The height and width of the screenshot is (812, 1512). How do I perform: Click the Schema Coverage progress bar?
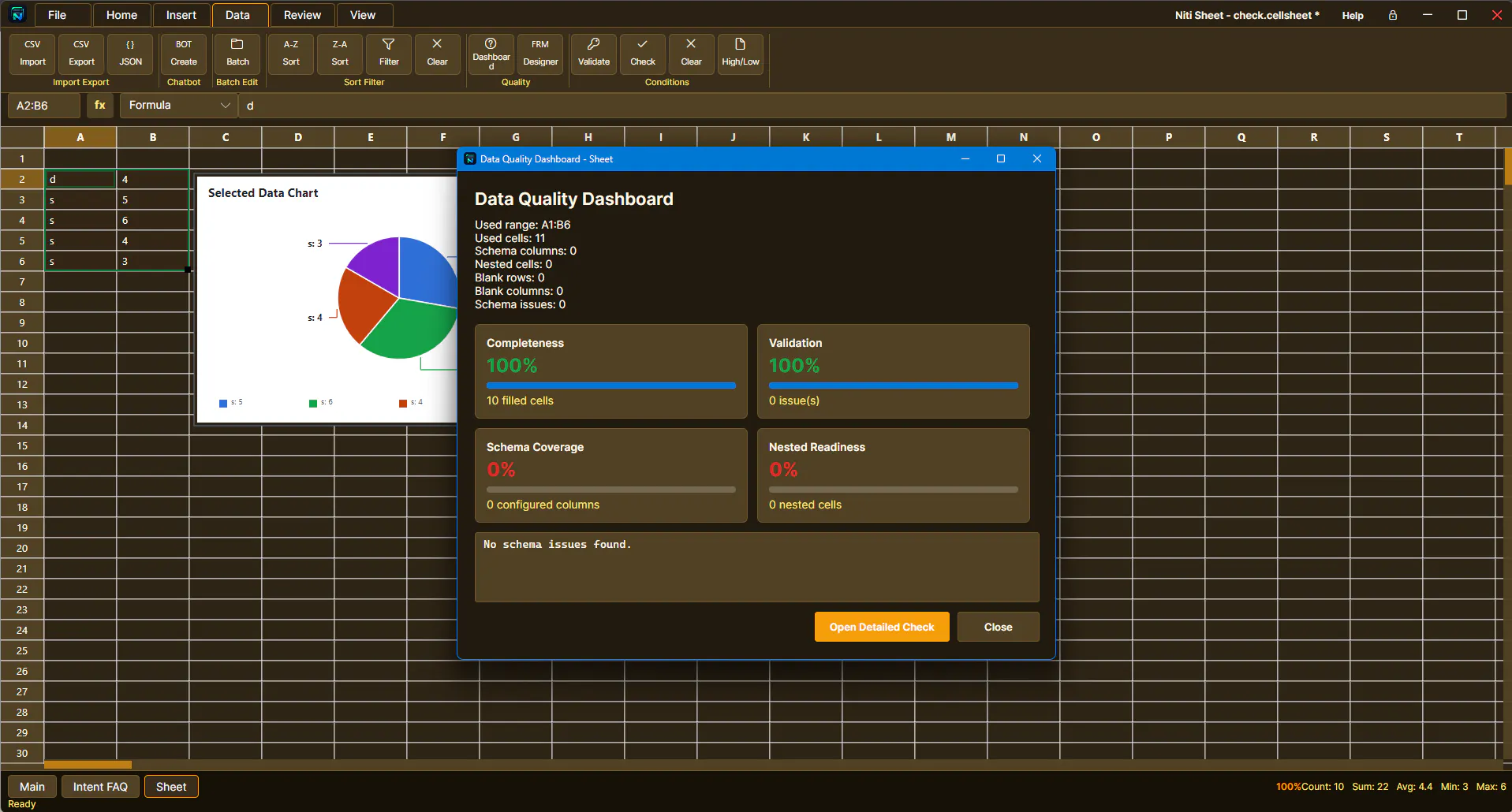(611, 490)
